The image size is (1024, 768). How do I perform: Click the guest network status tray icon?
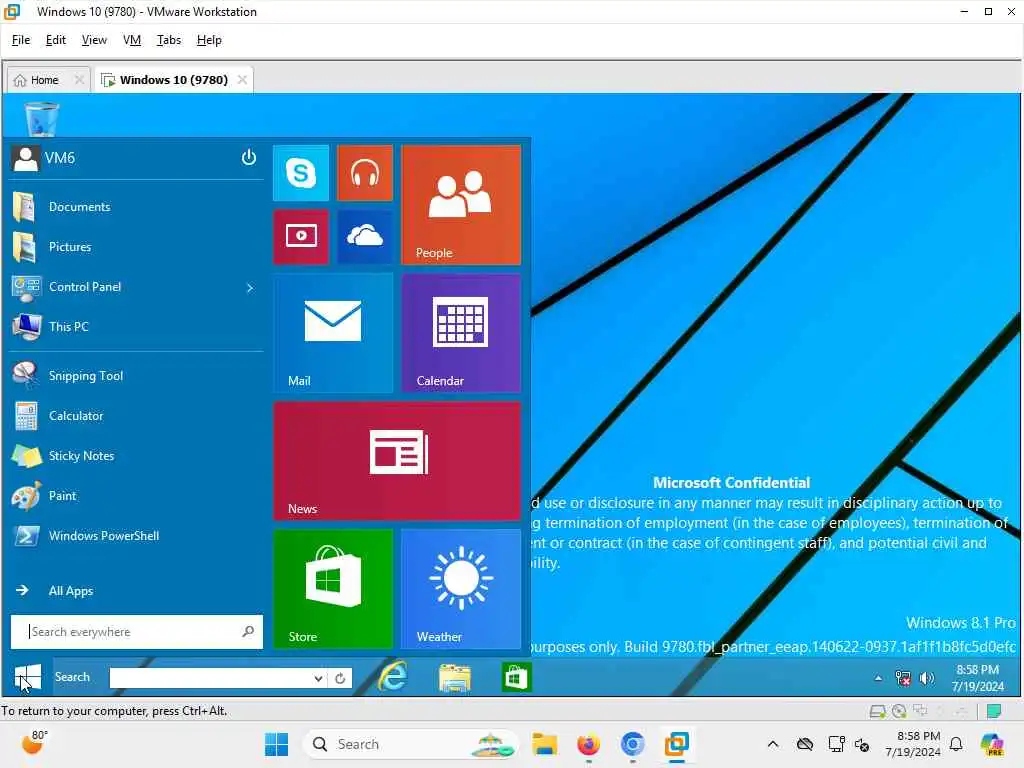click(x=903, y=679)
